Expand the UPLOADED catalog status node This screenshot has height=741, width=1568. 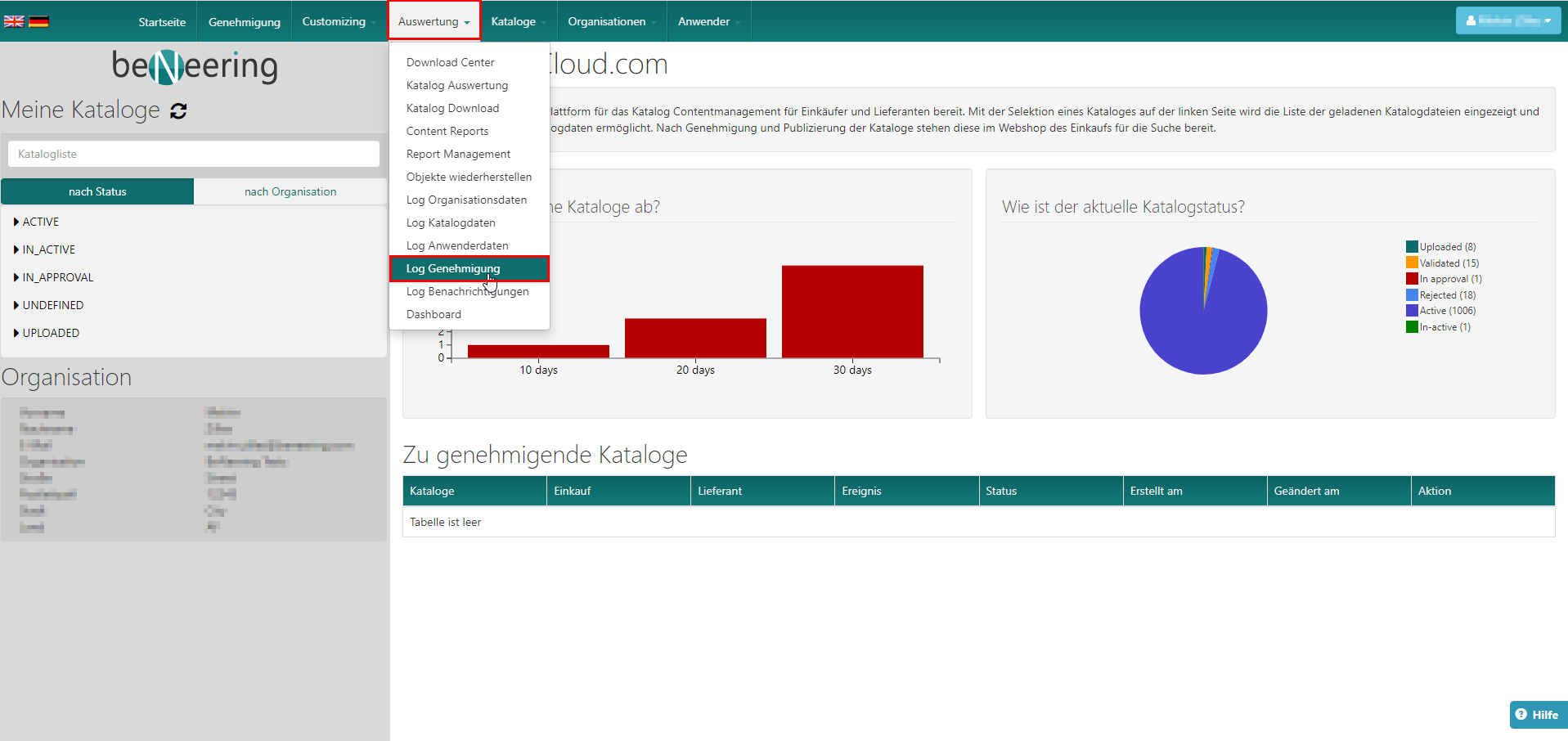16,333
